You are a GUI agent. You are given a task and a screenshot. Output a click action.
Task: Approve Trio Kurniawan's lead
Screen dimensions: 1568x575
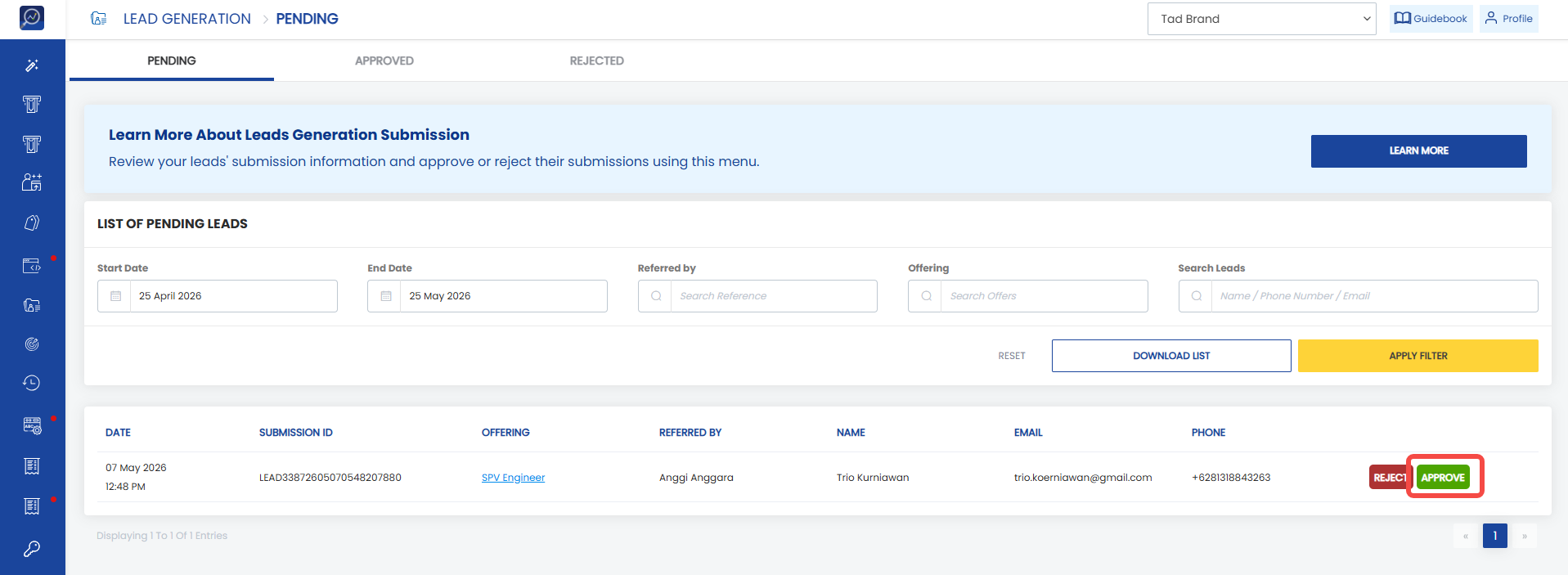pos(1443,477)
